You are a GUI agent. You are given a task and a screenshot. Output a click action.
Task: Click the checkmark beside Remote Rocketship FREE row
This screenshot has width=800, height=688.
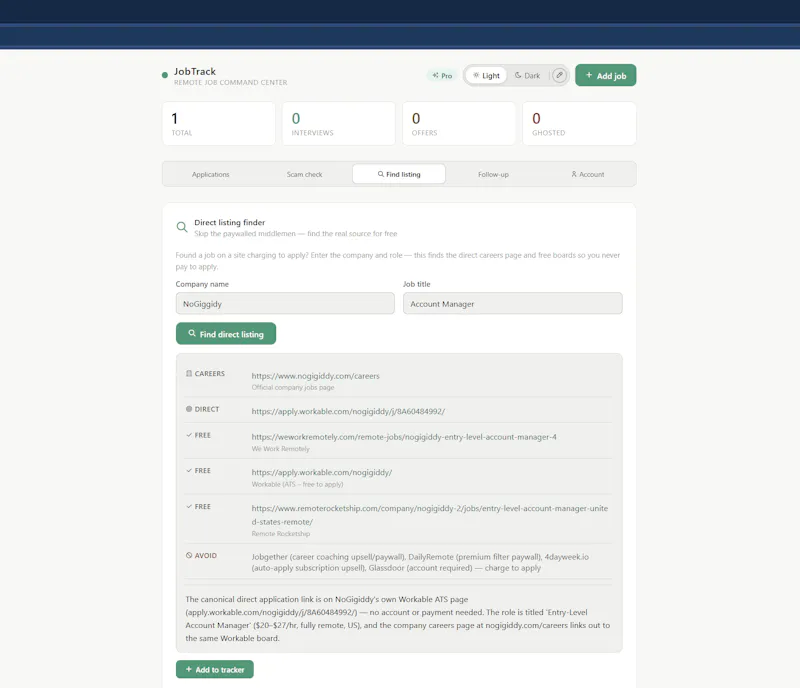pyautogui.click(x=189, y=506)
